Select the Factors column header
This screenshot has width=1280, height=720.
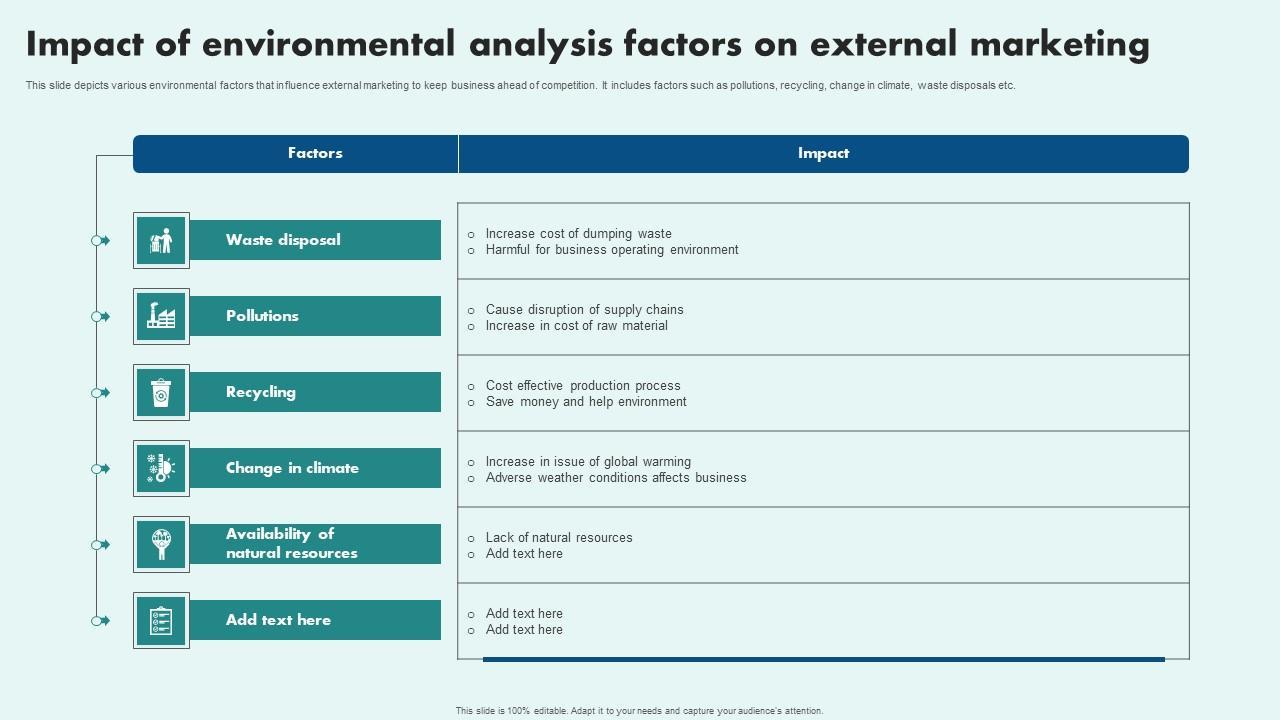pos(315,153)
